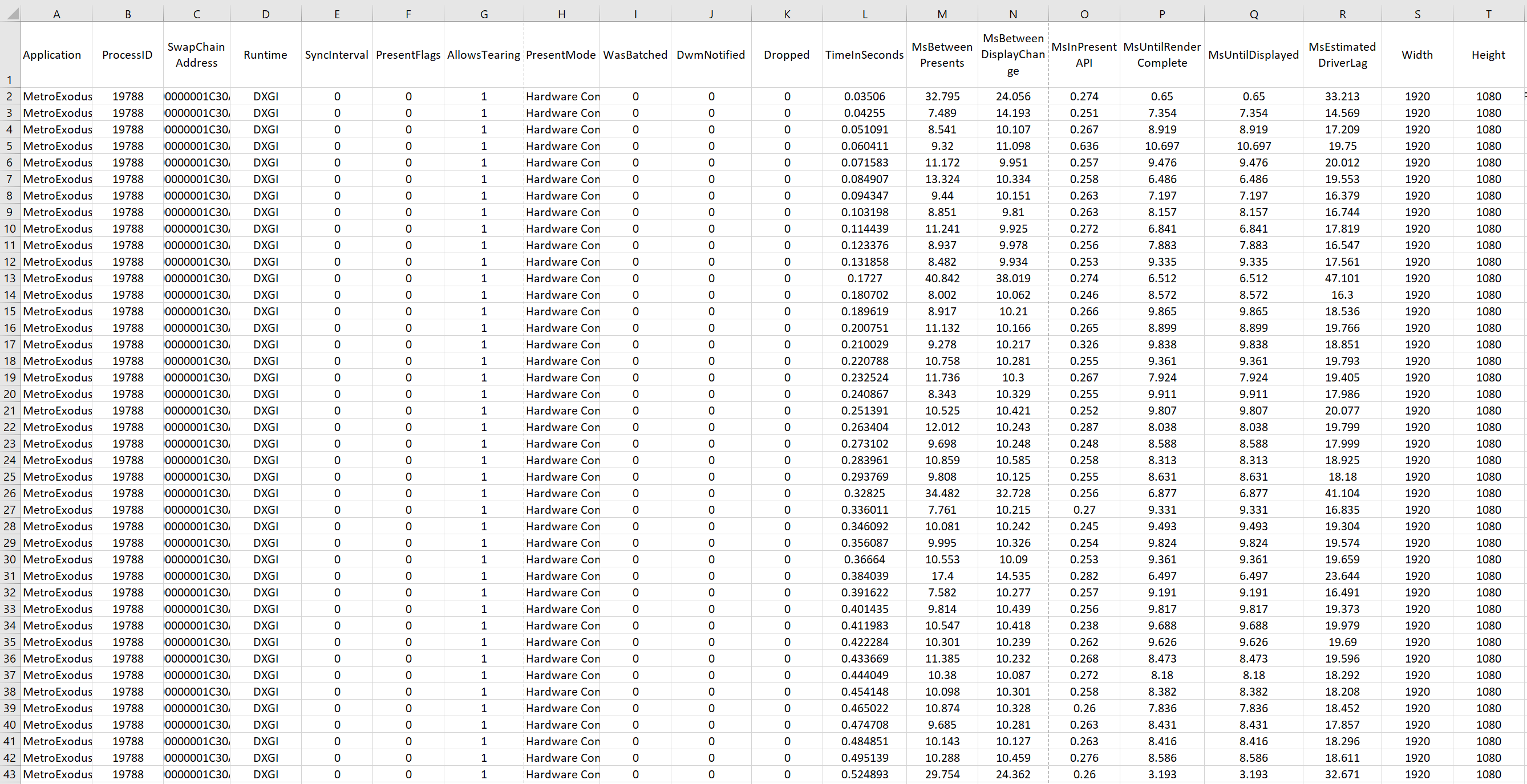Select row 13 header
The width and height of the screenshot is (1527, 784).
[x=10, y=278]
